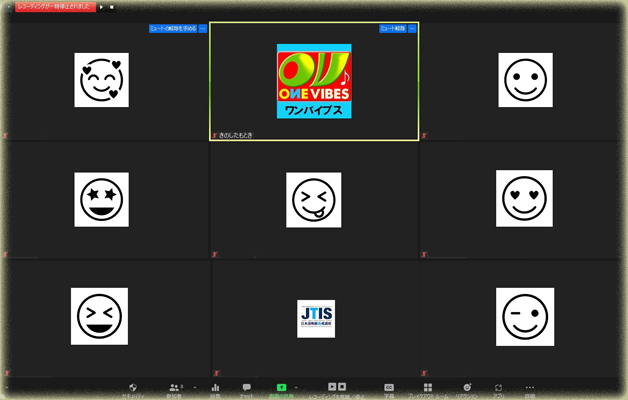Open Breakout Rooms (ブレイクアウトルーム) grid icon
Image resolution: width=628 pixels, height=400 pixels.
(x=428, y=388)
